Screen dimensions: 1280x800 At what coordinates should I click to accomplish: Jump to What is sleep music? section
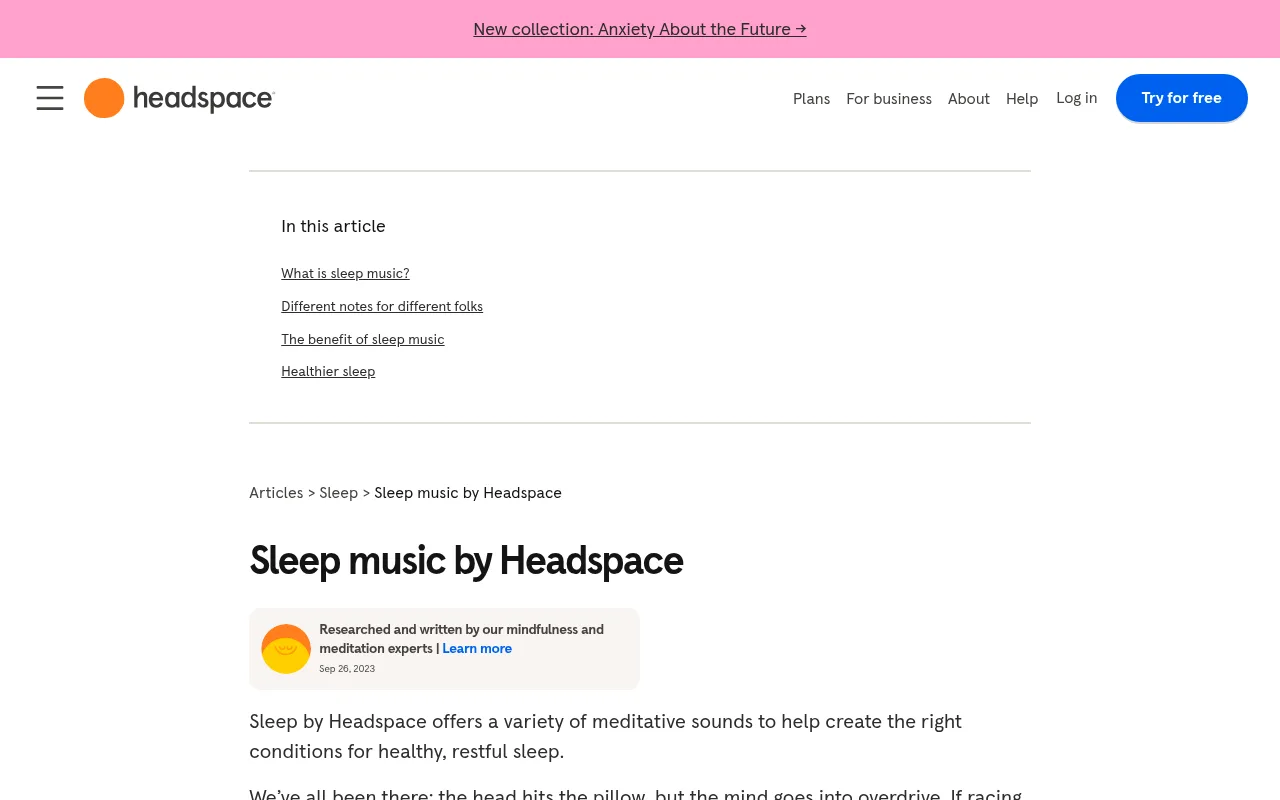pos(345,274)
